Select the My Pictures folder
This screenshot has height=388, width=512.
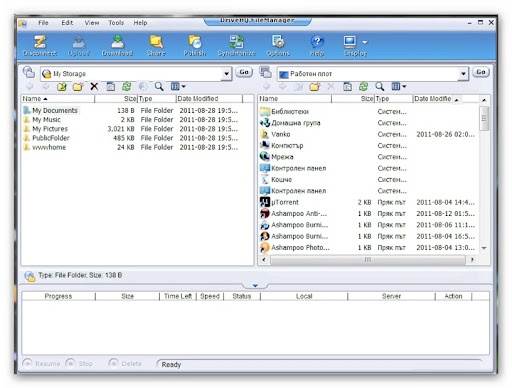(x=50, y=129)
